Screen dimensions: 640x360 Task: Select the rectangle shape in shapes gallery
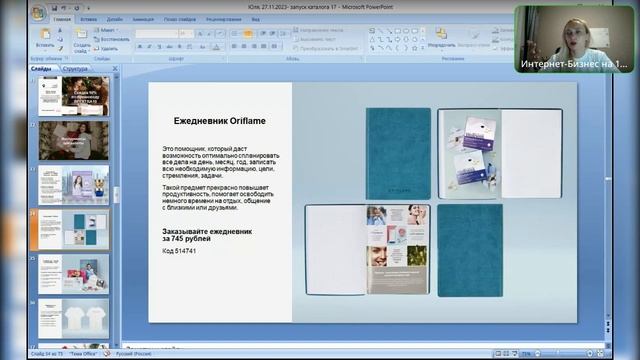click(x=397, y=31)
